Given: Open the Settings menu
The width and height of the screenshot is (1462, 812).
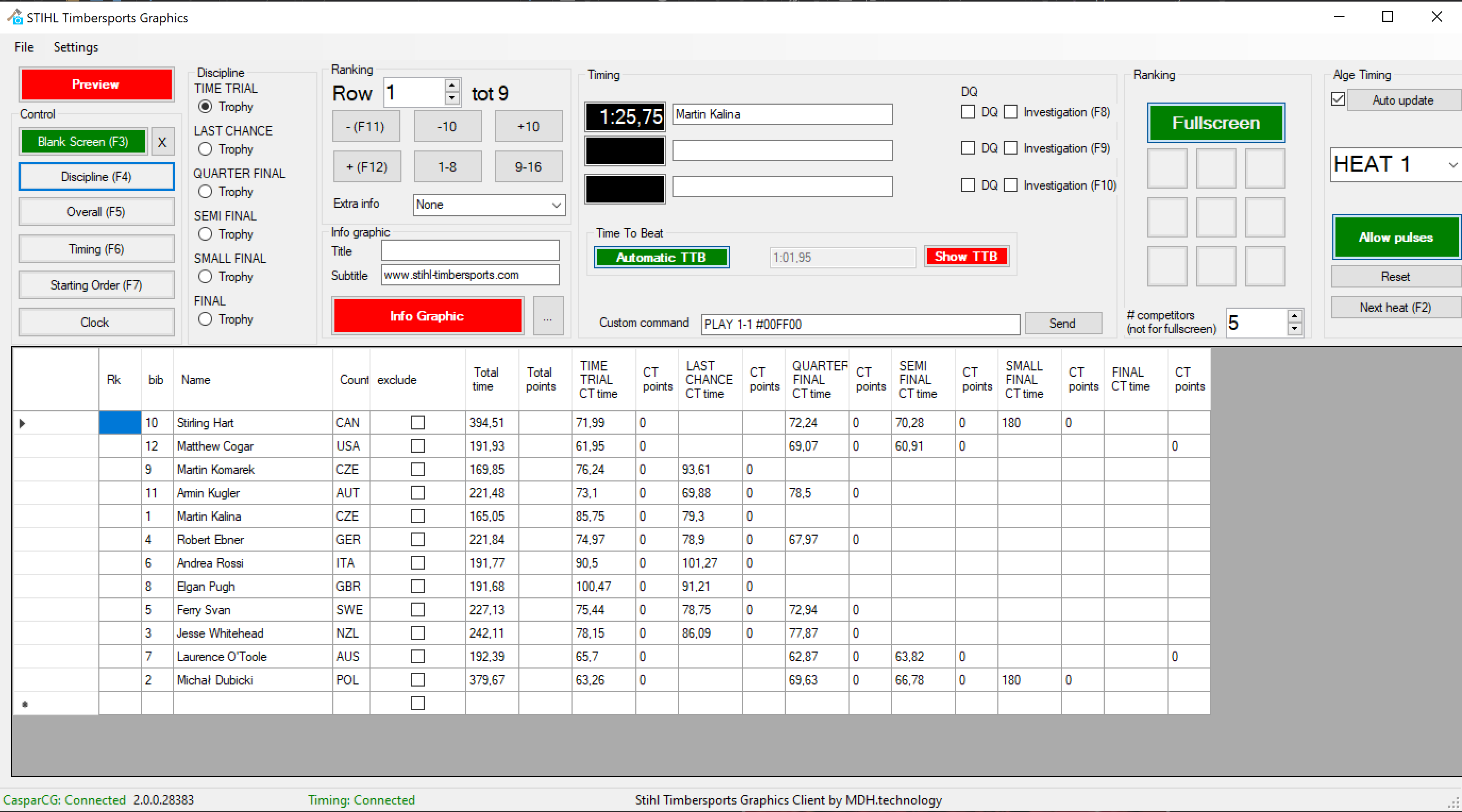Looking at the screenshot, I should click(x=75, y=47).
